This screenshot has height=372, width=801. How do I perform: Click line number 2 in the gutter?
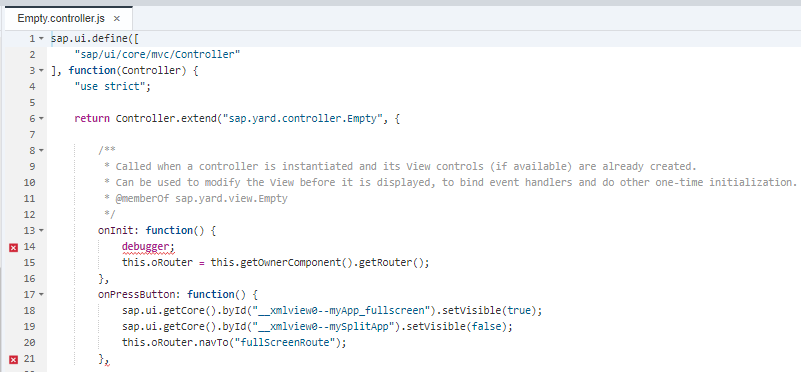click(32, 54)
